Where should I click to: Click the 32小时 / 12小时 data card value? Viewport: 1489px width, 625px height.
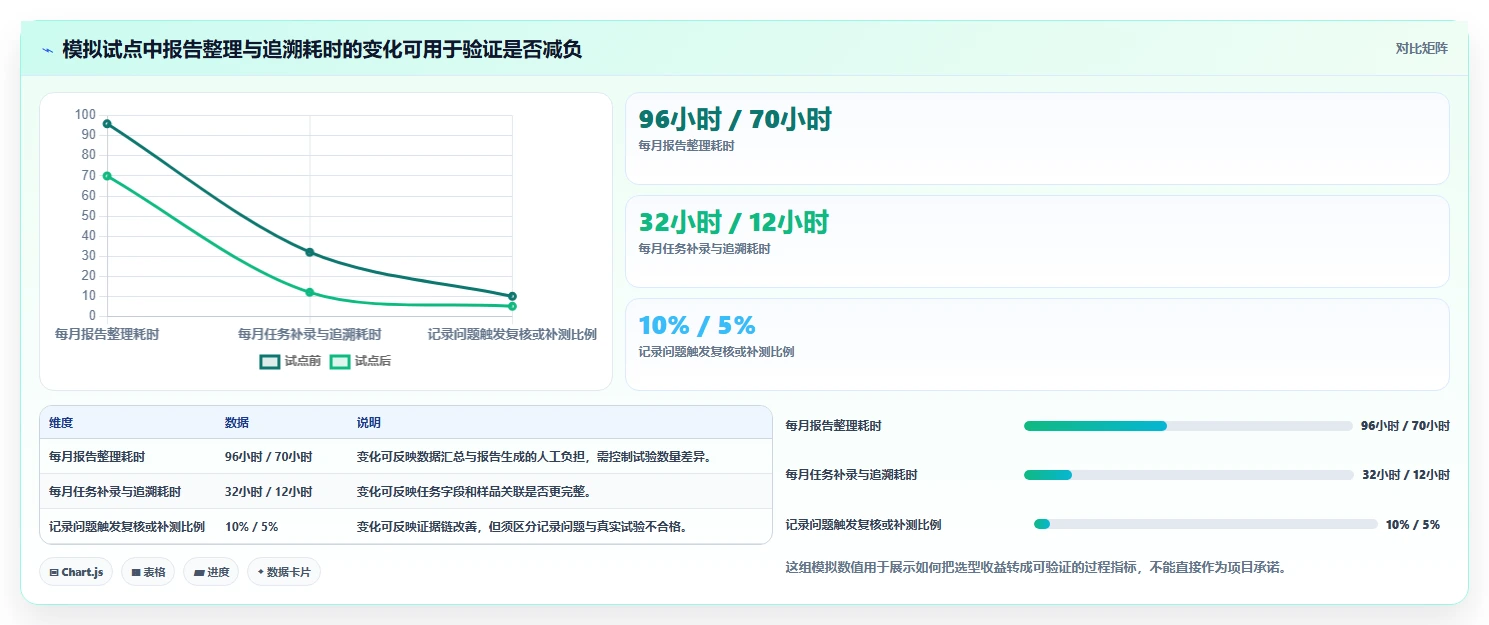coord(733,223)
